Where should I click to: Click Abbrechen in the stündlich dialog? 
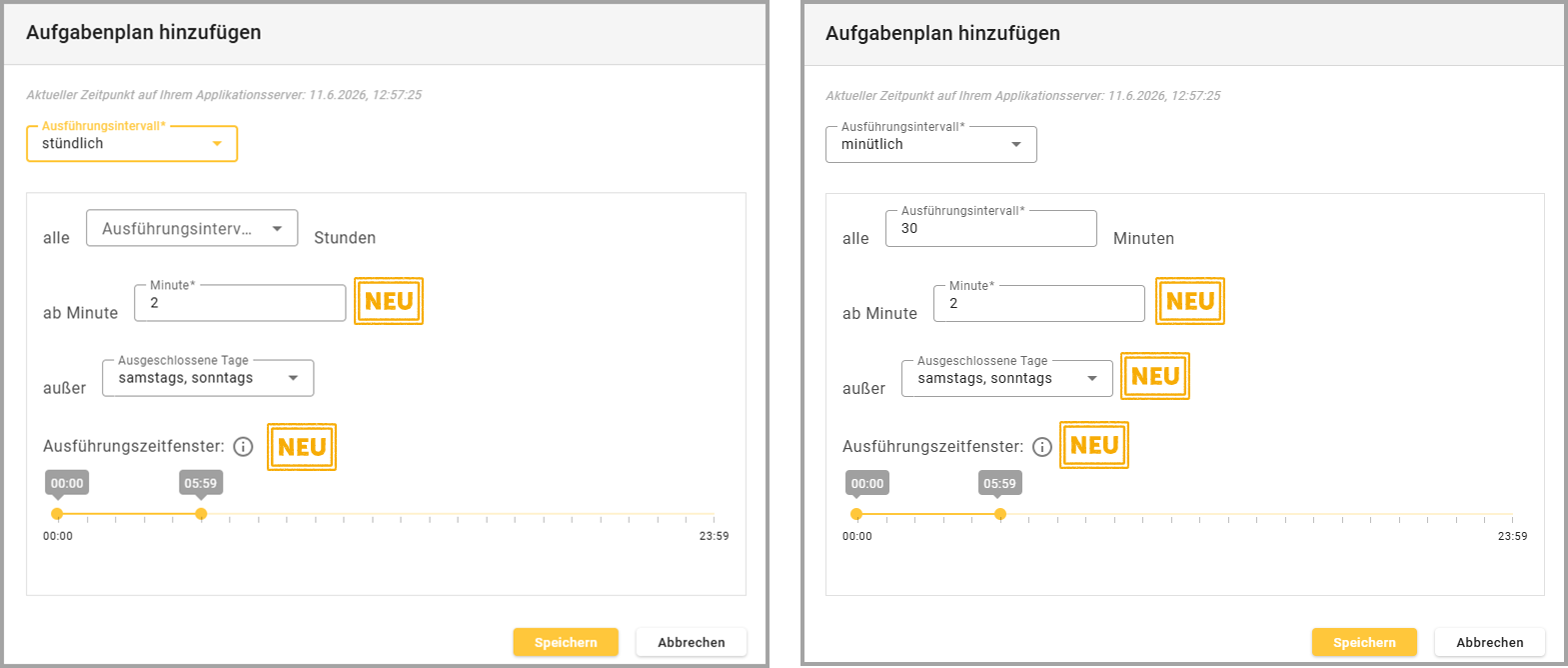click(692, 642)
